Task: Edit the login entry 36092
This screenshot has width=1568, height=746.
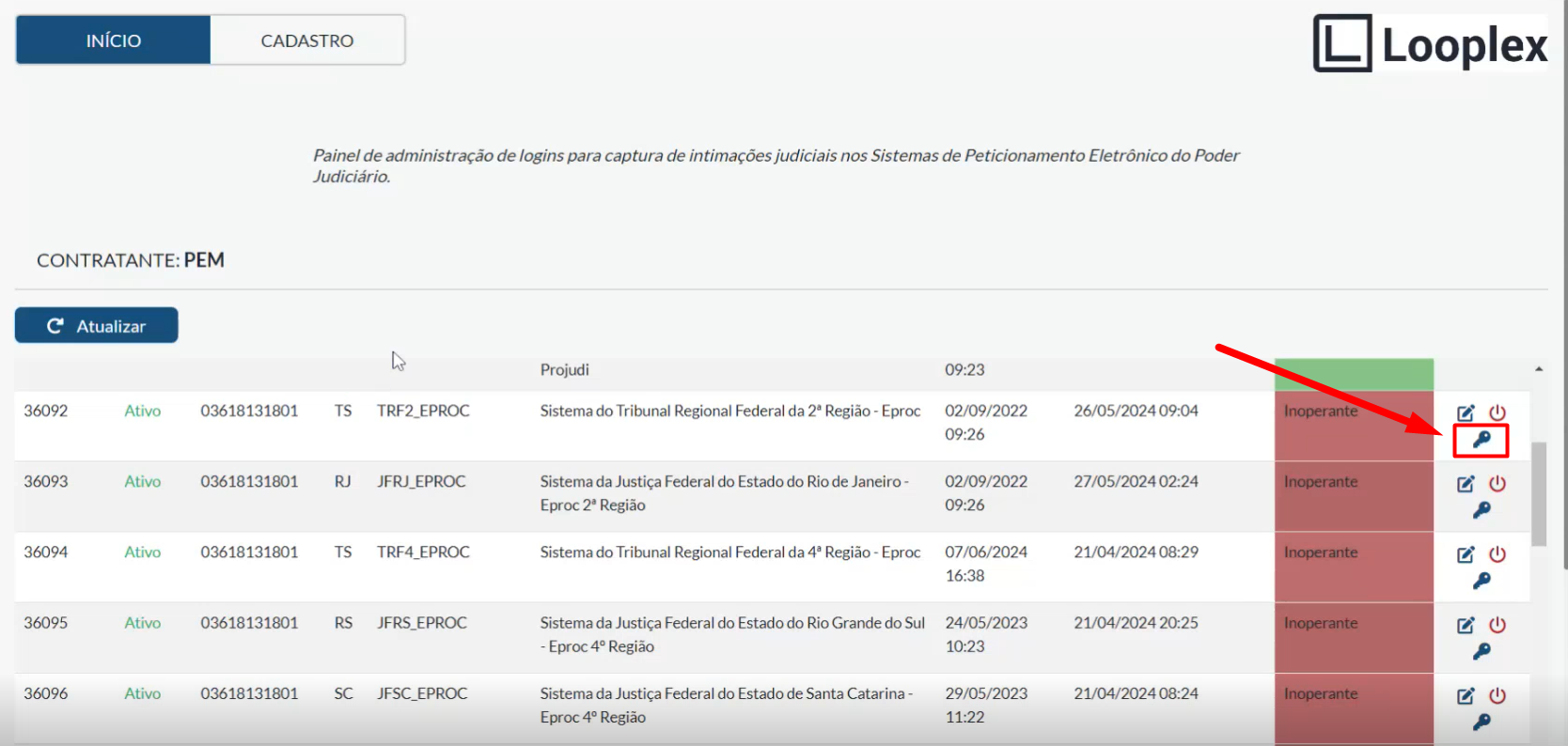Action: click(1466, 413)
